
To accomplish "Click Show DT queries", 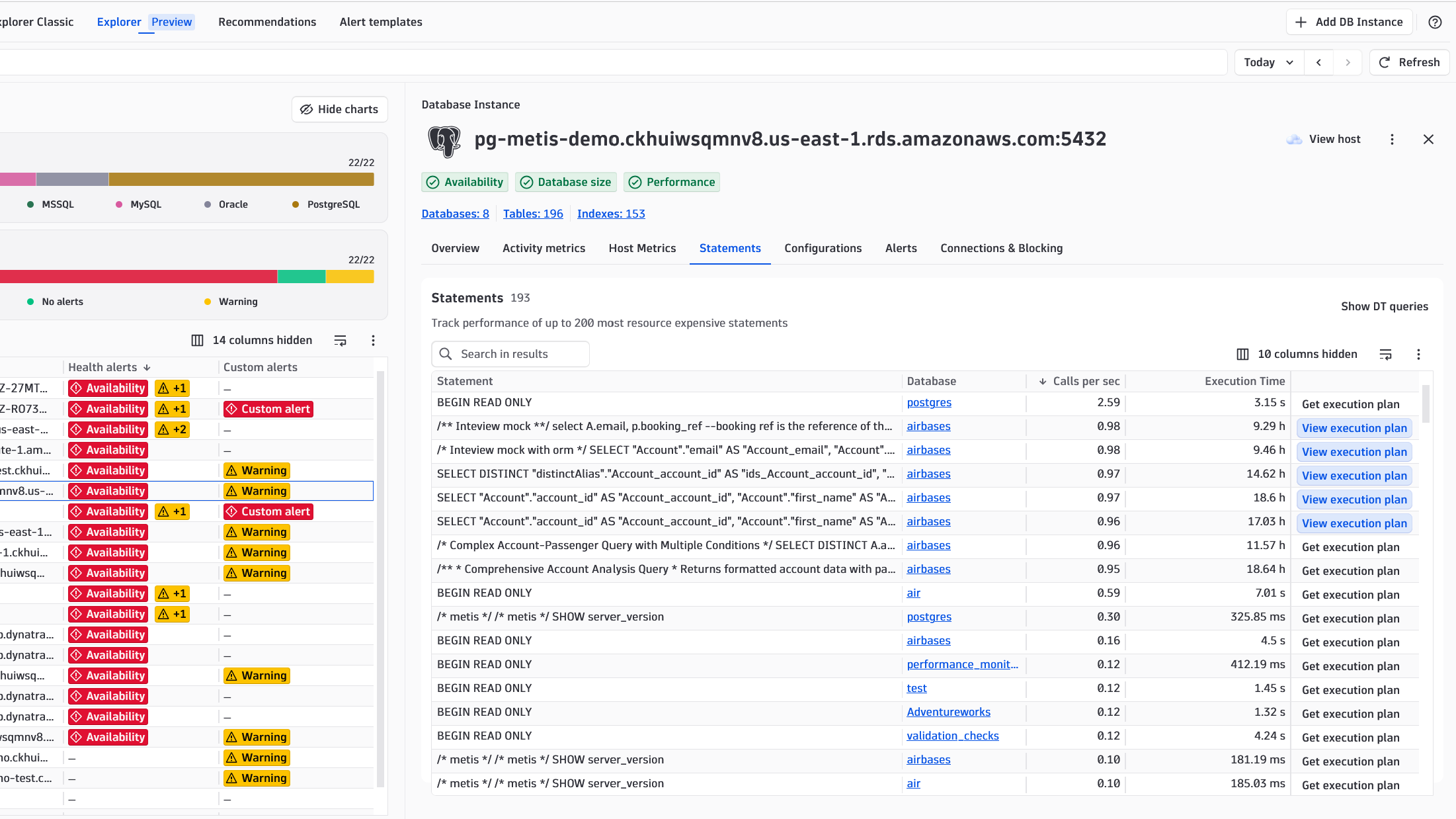I will tap(1384, 306).
